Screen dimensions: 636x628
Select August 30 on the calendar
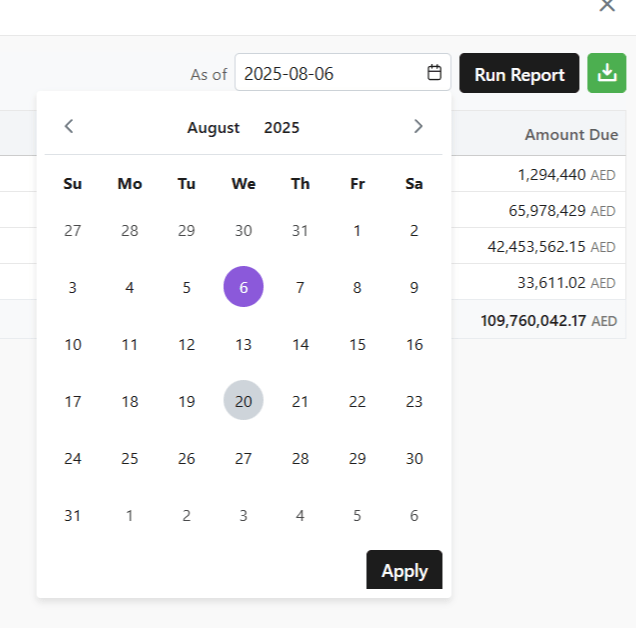click(x=414, y=459)
